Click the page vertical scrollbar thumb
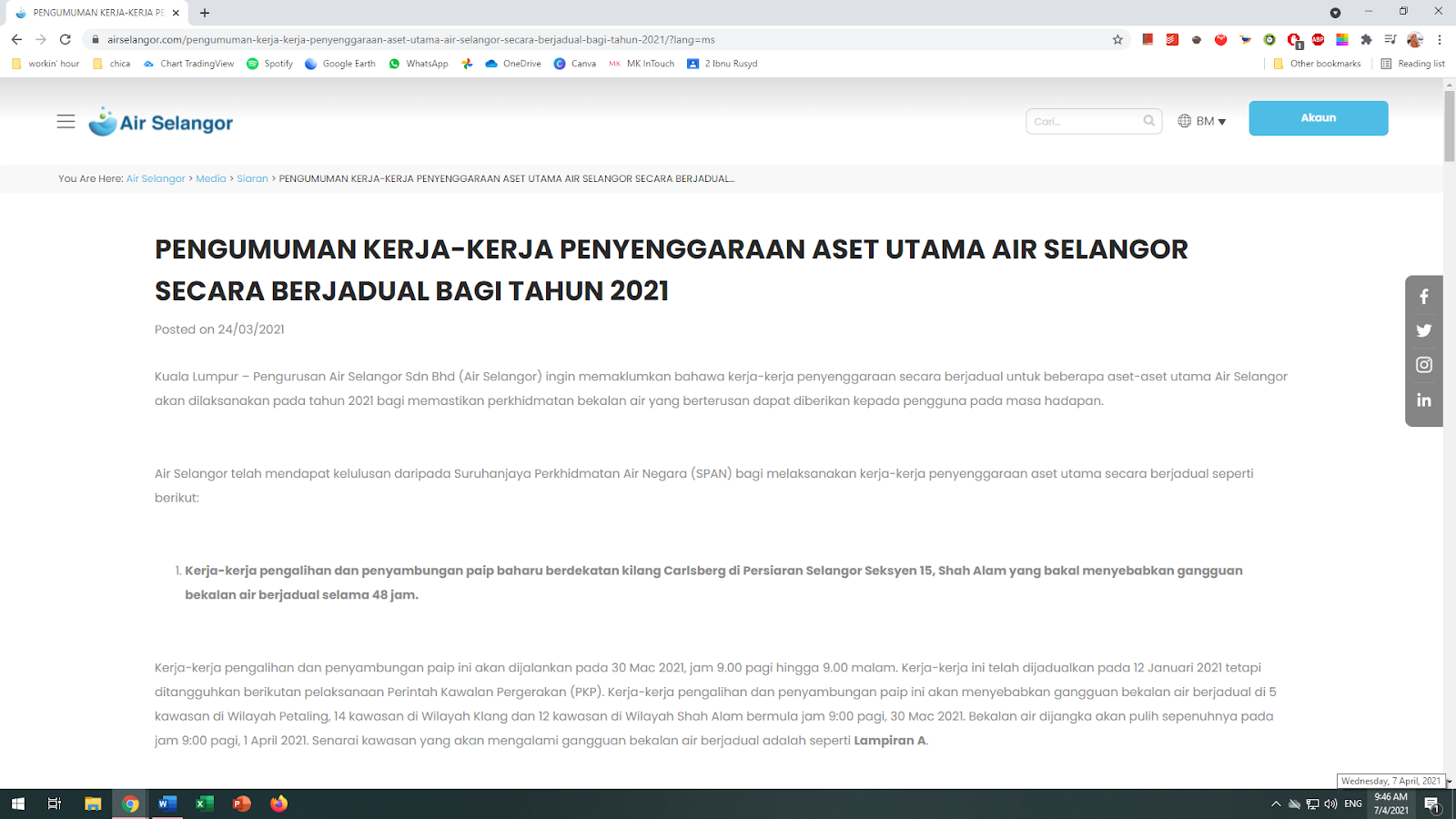The image size is (1456, 819). (x=1449, y=126)
